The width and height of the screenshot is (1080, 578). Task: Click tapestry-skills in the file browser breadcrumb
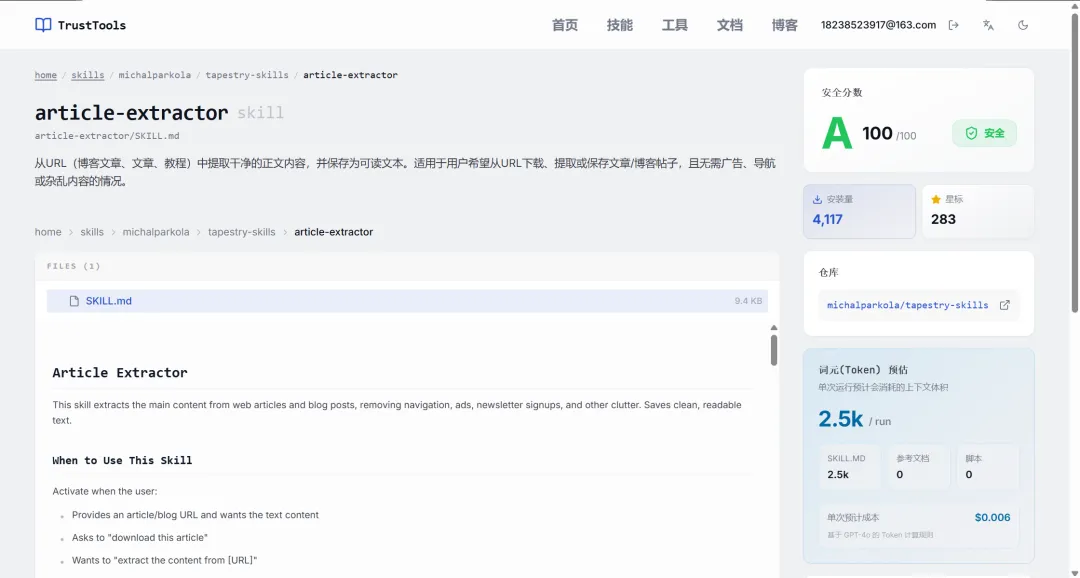tap(242, 232)
